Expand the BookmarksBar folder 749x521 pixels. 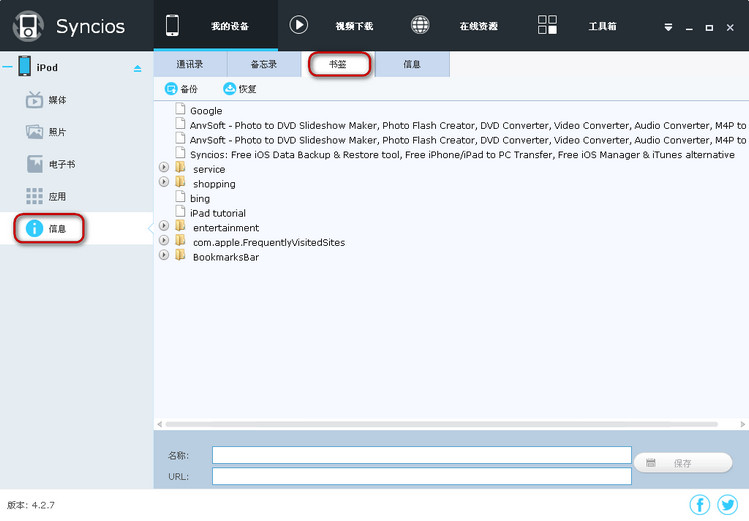(x=164, y=255)
